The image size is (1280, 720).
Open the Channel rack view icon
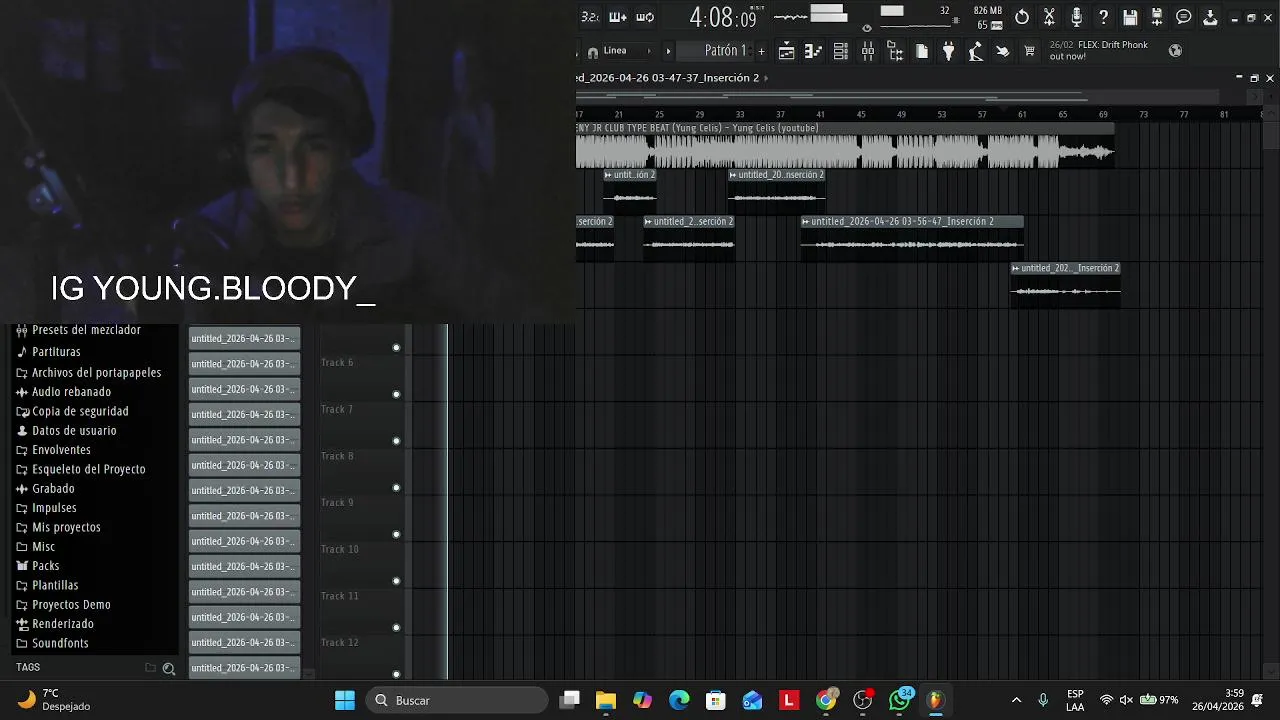coord(841,51)
